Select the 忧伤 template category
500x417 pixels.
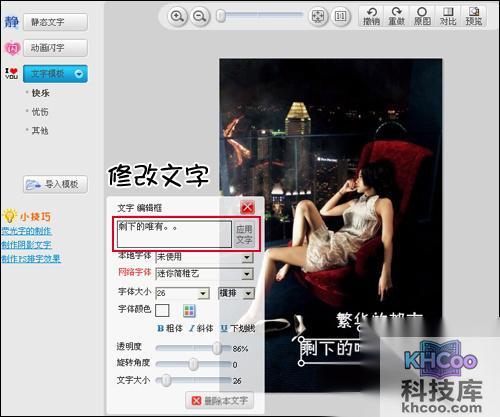(40, 112)
